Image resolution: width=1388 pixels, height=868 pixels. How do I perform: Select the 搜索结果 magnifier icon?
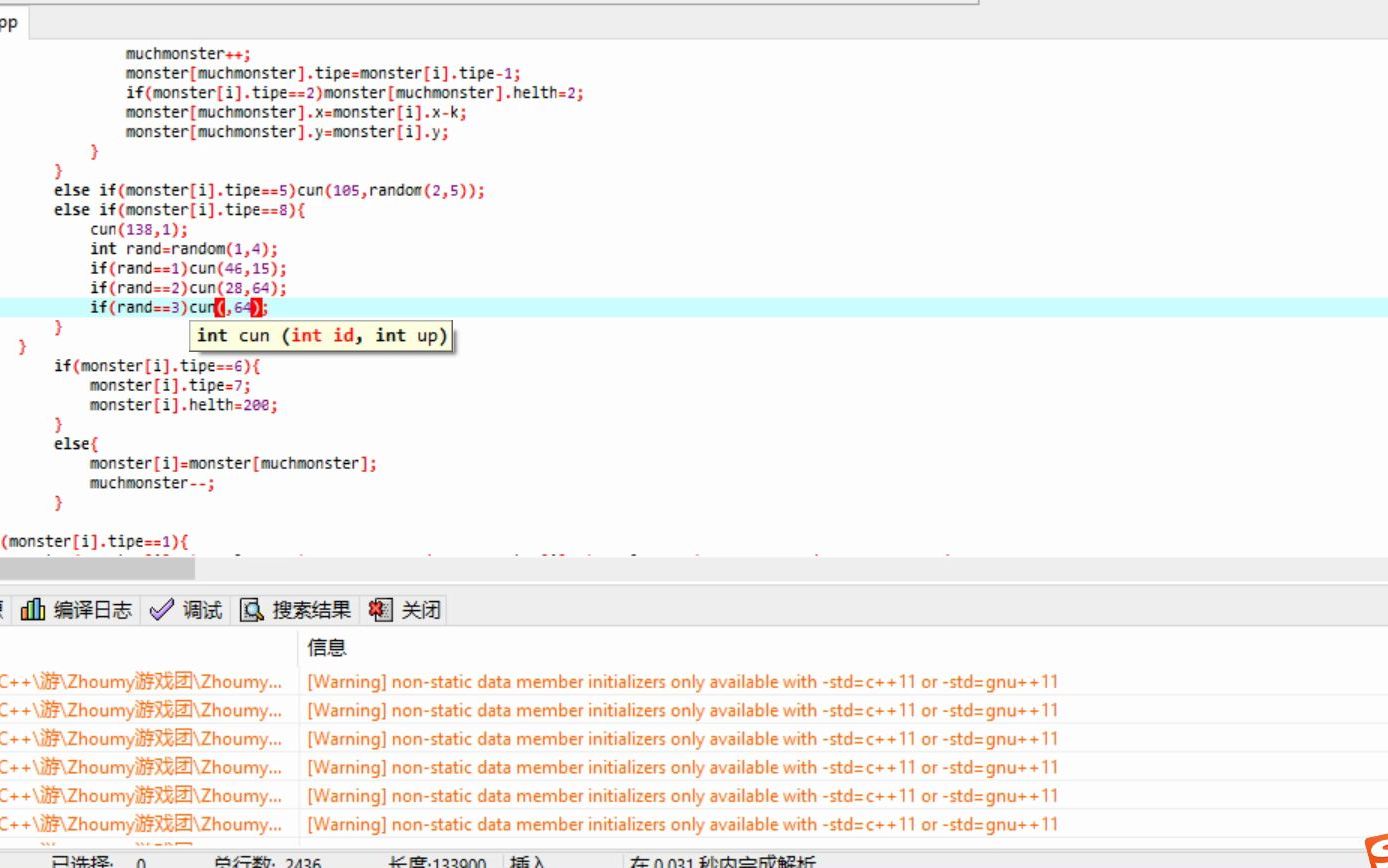(252, 609)
